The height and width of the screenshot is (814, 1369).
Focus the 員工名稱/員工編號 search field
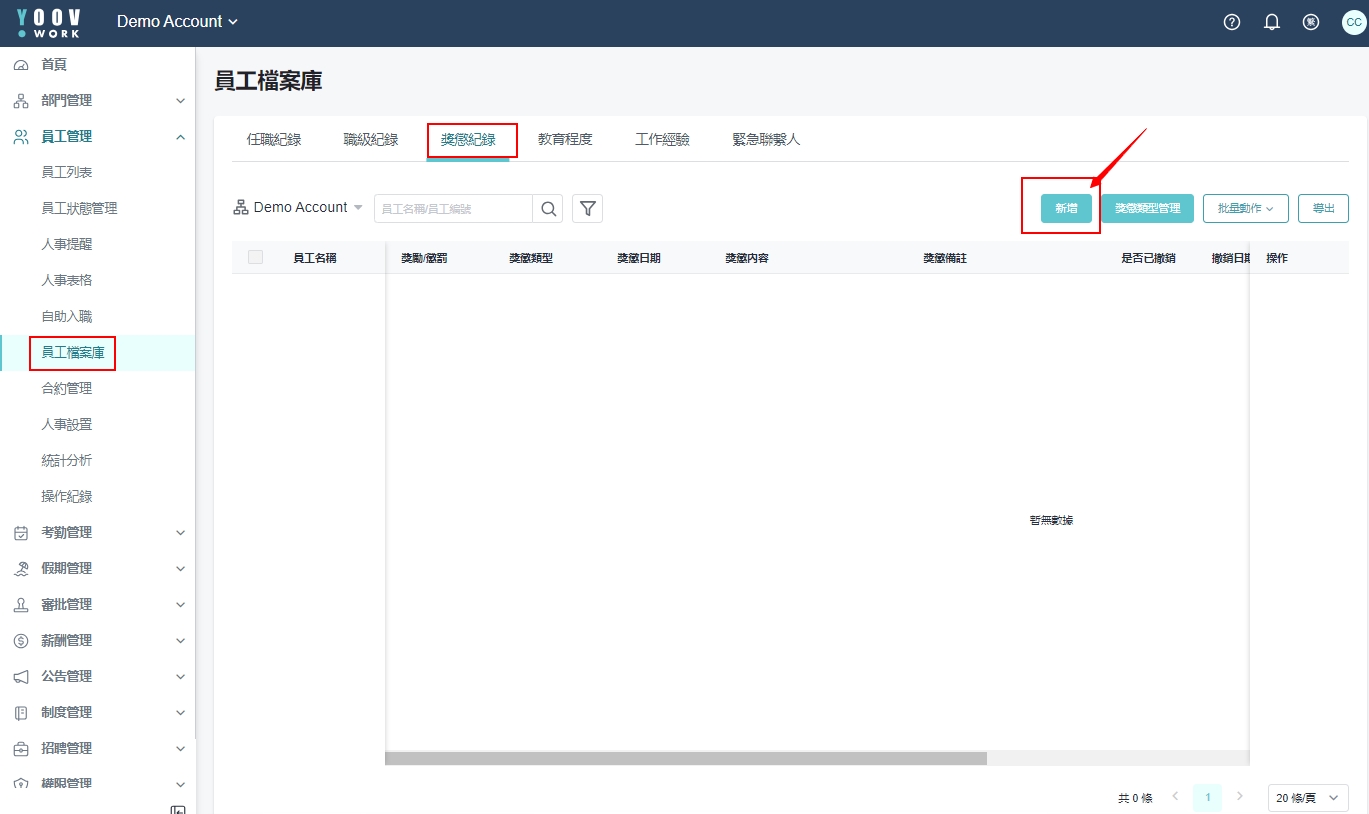(x=453, y=208)
